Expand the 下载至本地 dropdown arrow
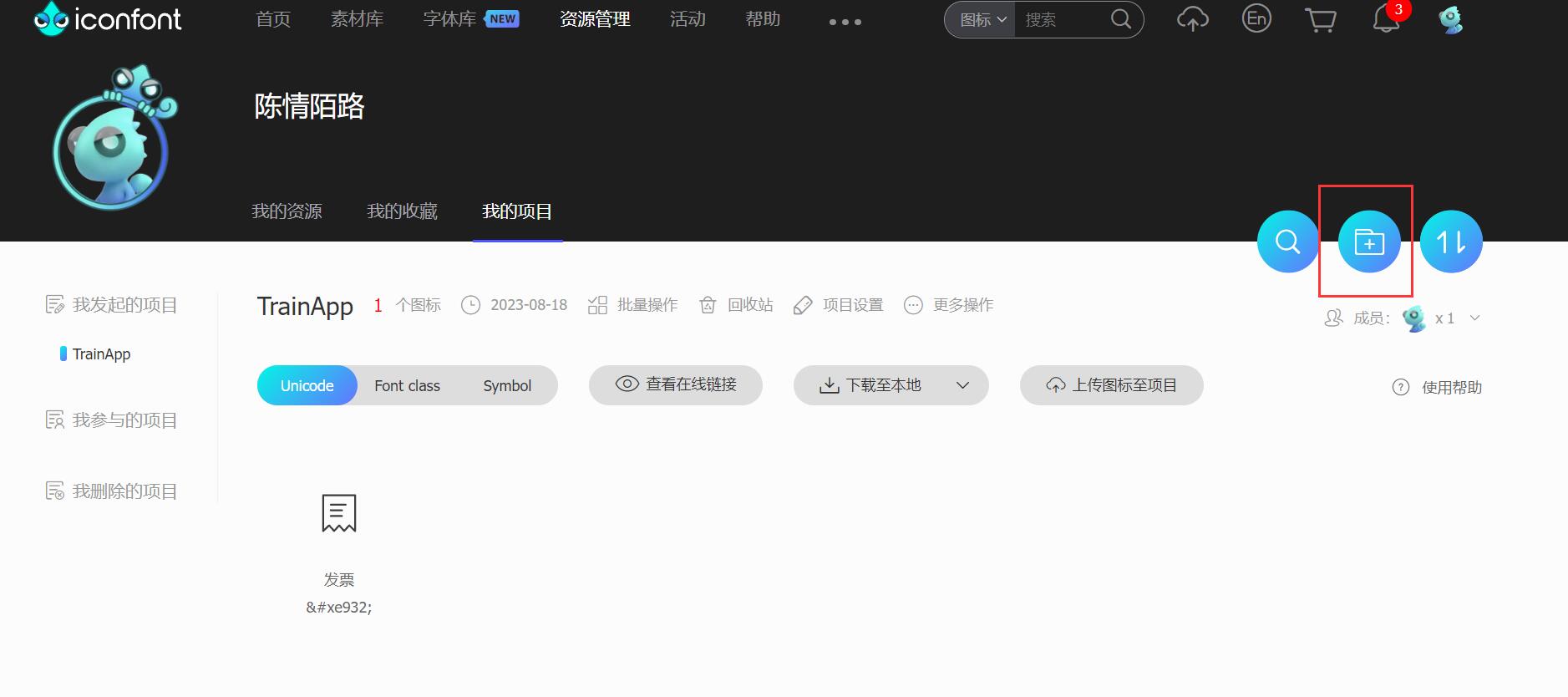Viewport: 1568px width, 697px height. point(962,385)
